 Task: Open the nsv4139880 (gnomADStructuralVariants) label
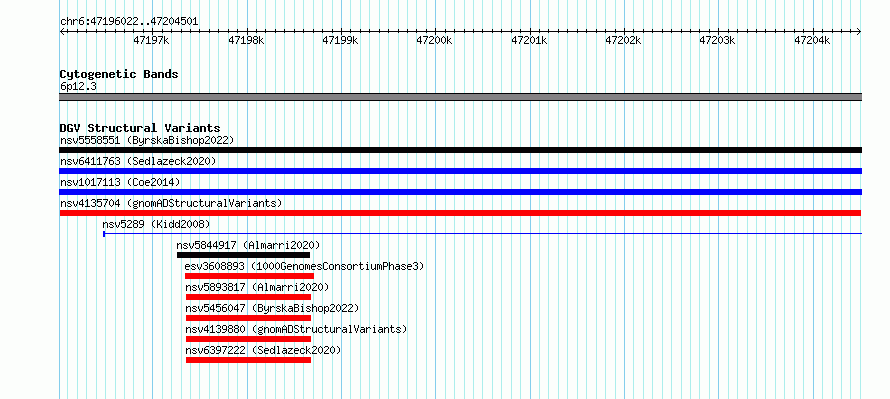point(296,329)
